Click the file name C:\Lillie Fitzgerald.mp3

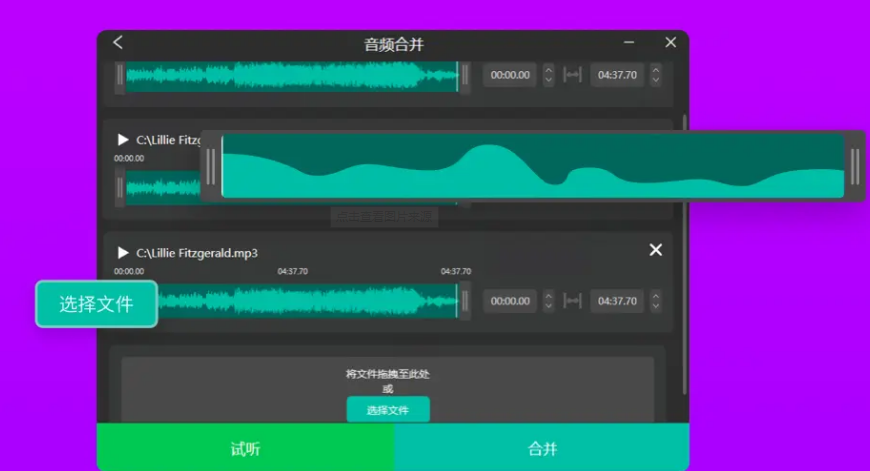pyautogui.click(x=197, y=253)
